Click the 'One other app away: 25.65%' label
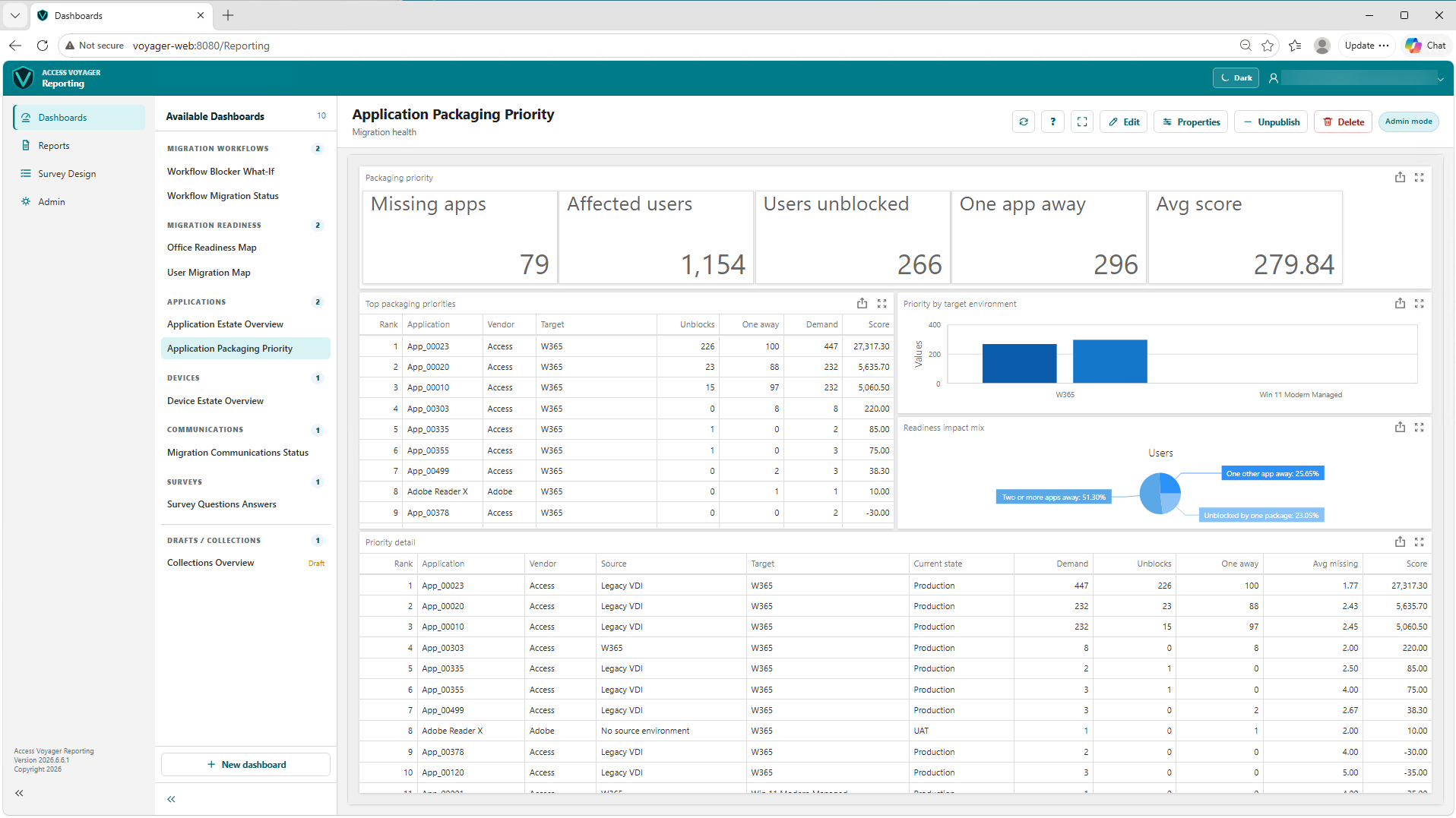 click(x=1273, y=473)
